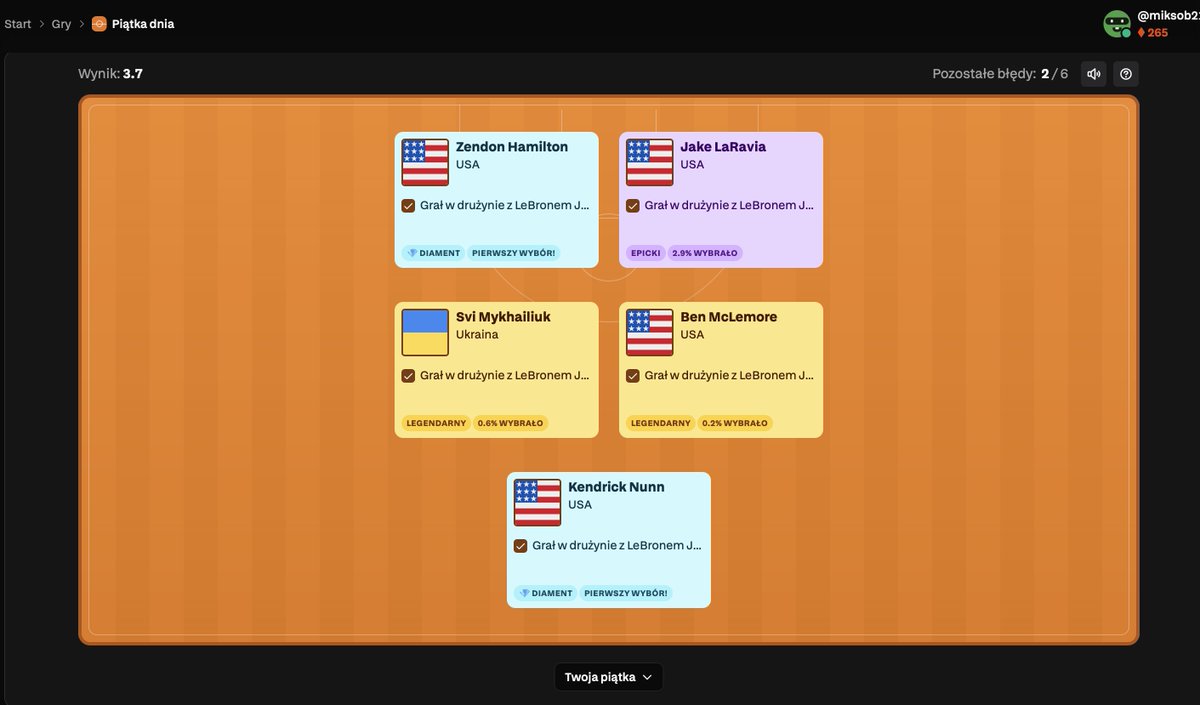Screen dimensions: 1200x705
Task: Click the EPICKI badge on Jake LaRavia's card
Action: point(646,253)
